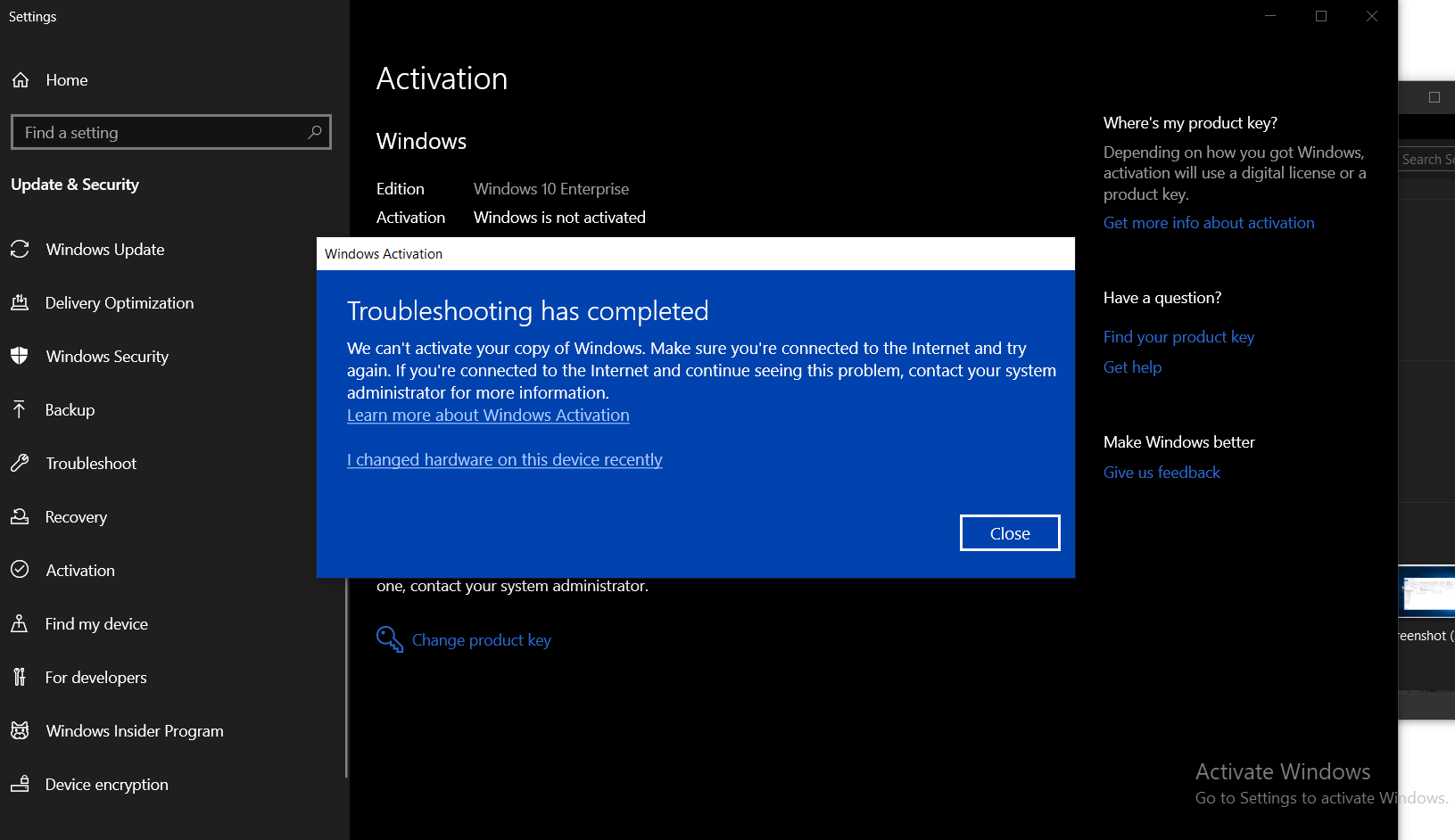Viewport: 1455px width, 840px height.
Task: Open the Home settings page
Action: click(67, 80)
